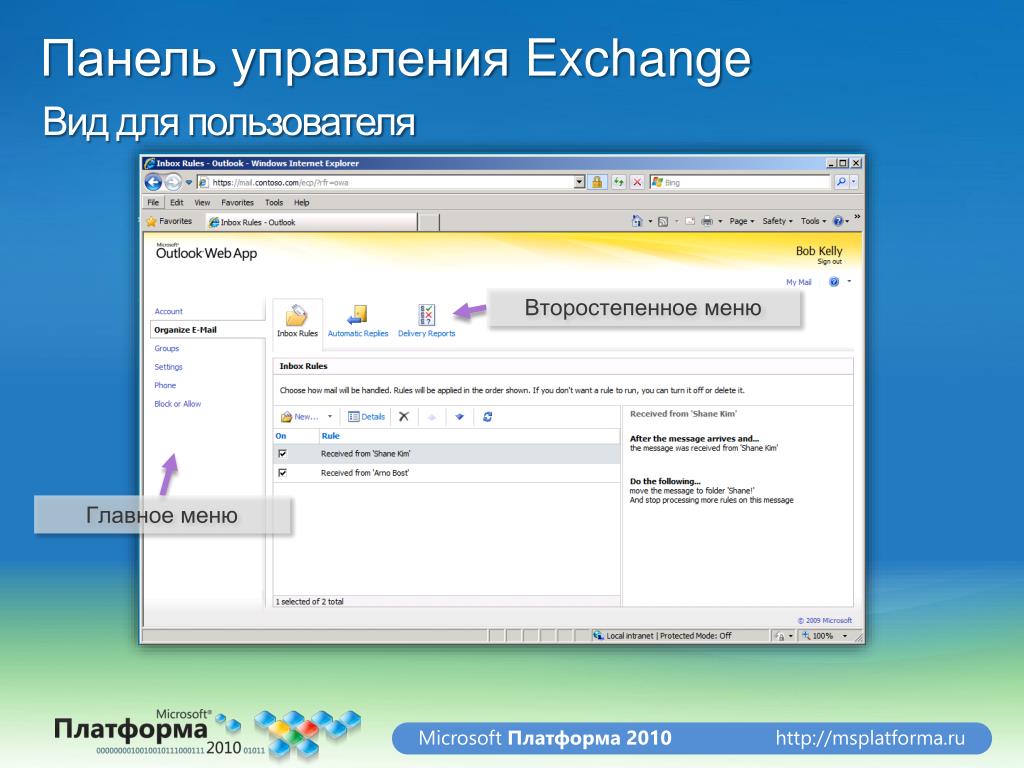Click the RSS feeds icon

[663, 221]
